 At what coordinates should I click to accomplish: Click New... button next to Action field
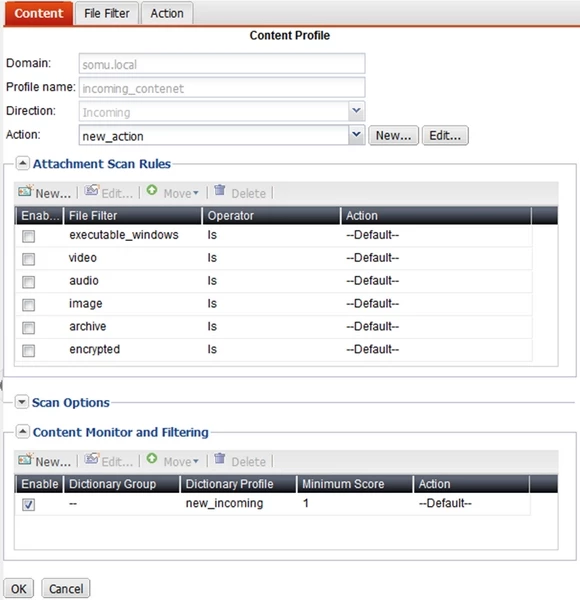pyautogui.click(x=393, y=135)
